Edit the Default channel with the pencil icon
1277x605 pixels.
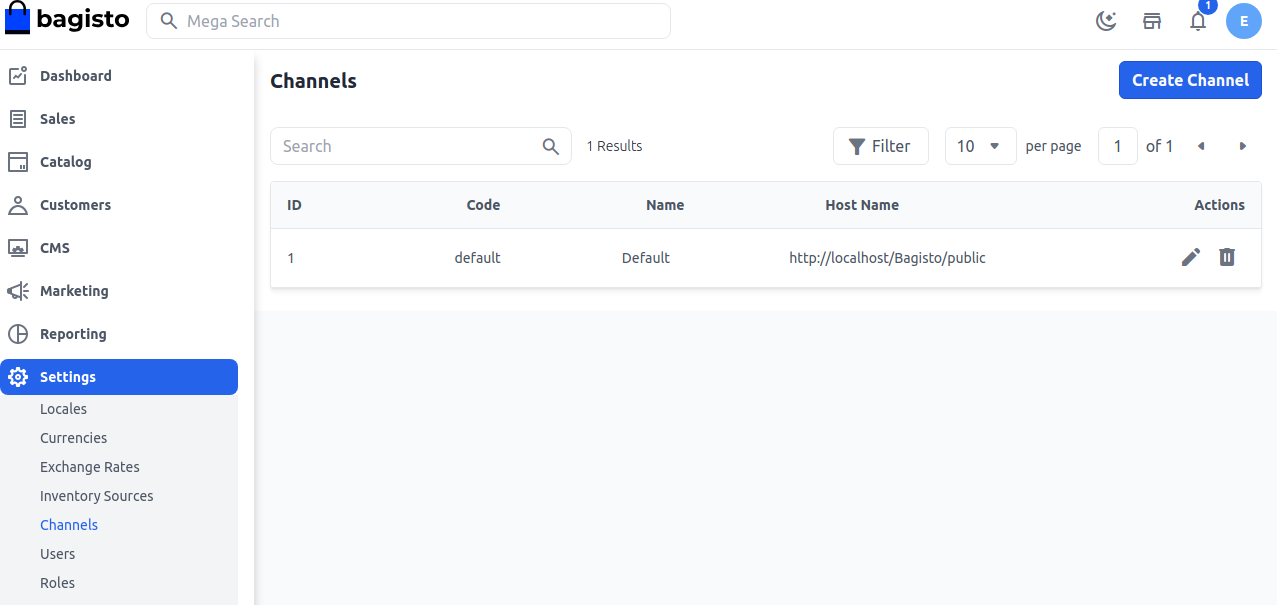click(x=1190, y=257)
